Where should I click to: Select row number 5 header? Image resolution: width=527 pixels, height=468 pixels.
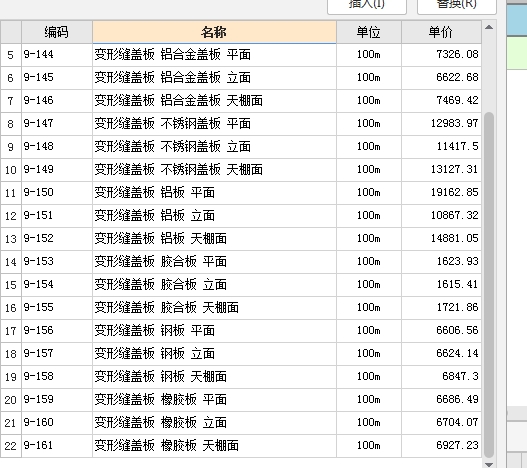11,55
